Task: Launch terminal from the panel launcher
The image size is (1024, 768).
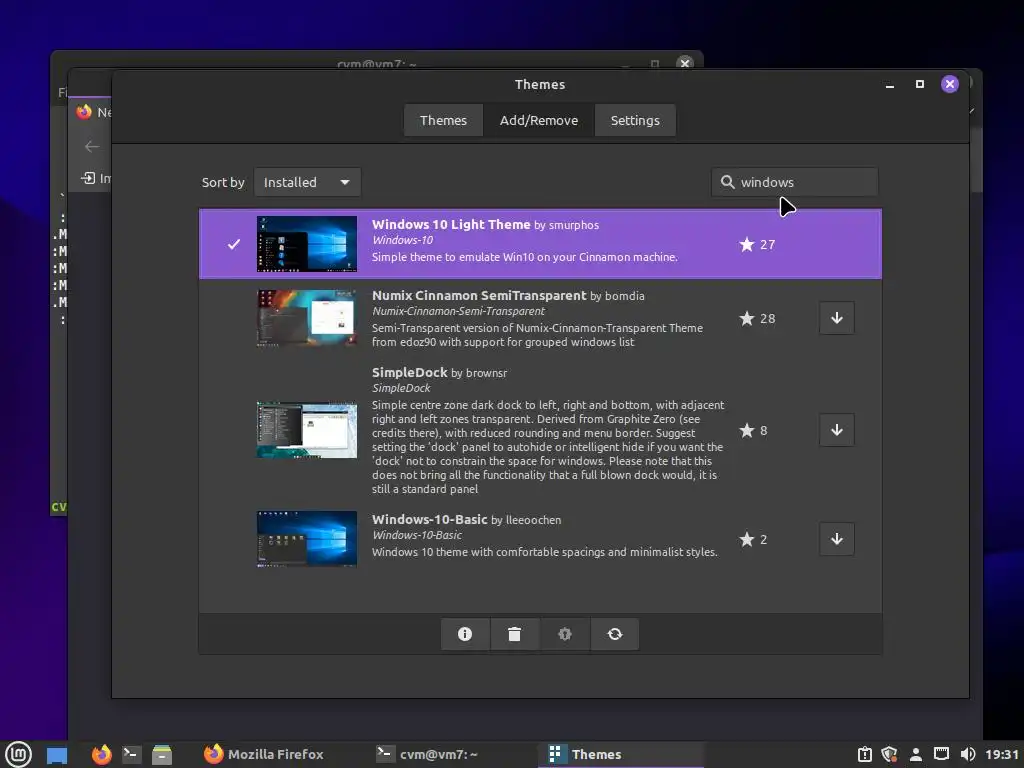Action: [131, 754]
